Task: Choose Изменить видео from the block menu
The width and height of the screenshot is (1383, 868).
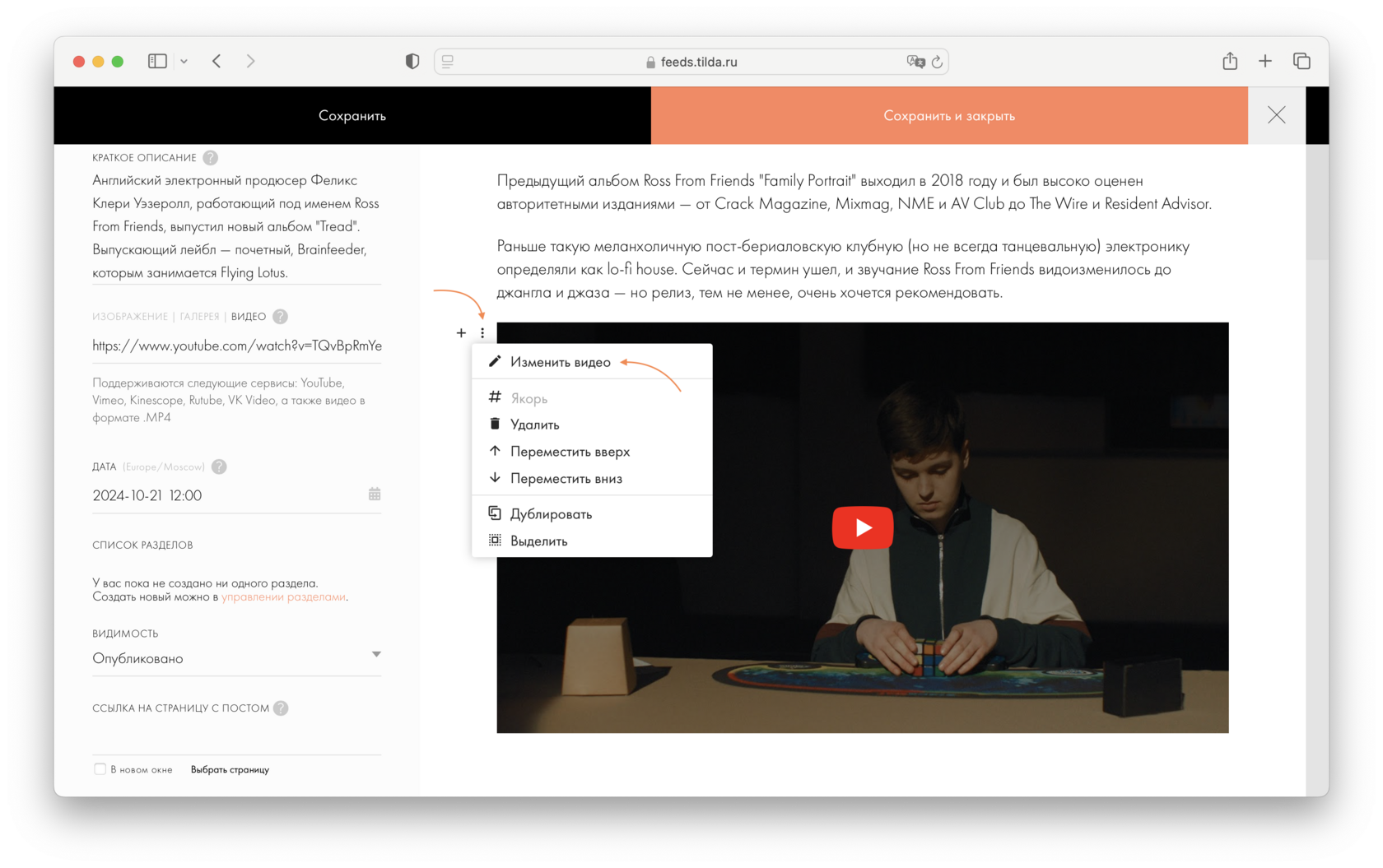Action: pyautogui.click(x=592, y=362)
